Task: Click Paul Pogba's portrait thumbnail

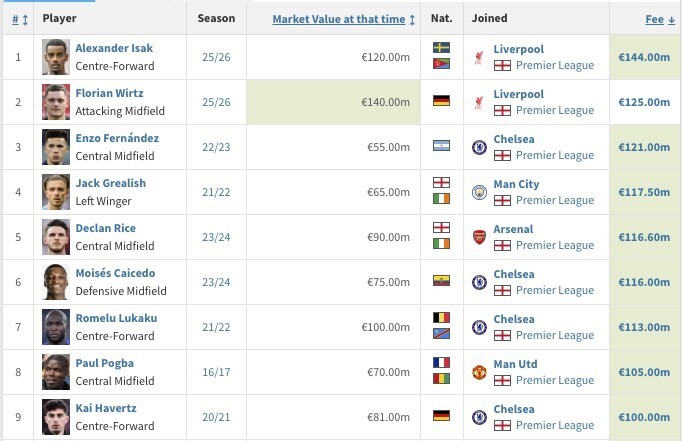Action: (56, 372)
